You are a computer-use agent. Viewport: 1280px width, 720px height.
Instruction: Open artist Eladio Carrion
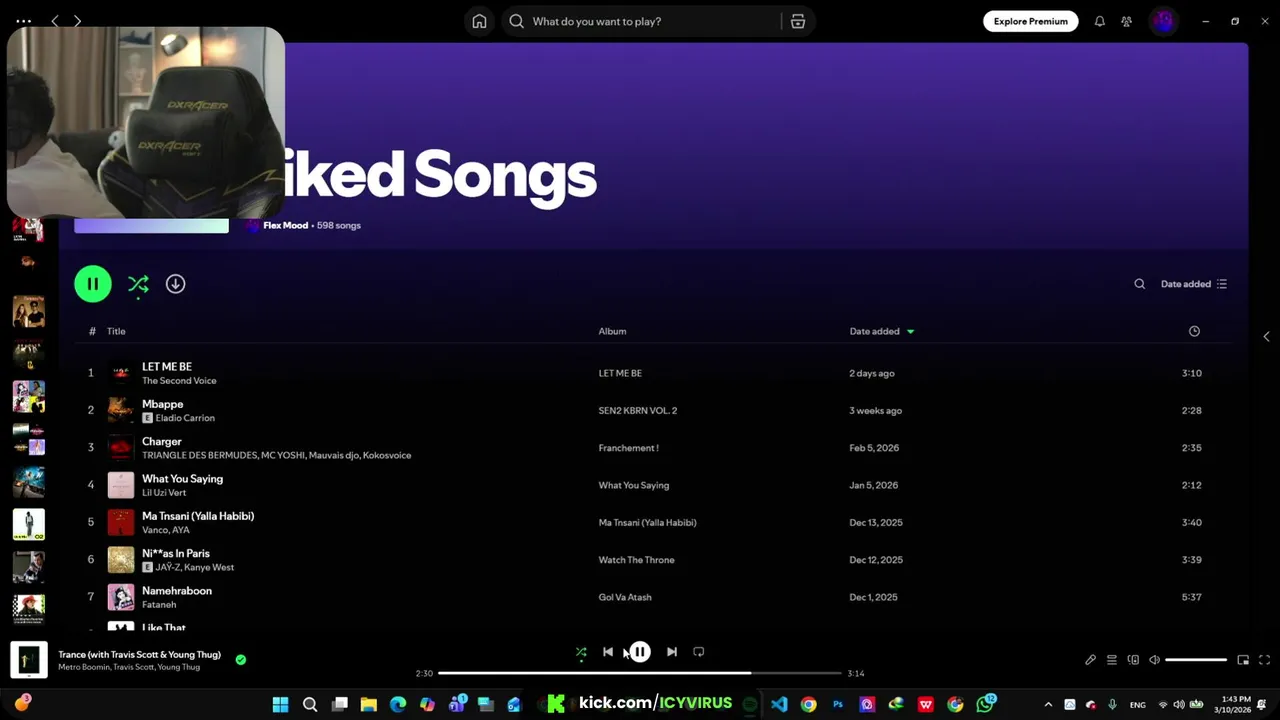tap(185, 418)
